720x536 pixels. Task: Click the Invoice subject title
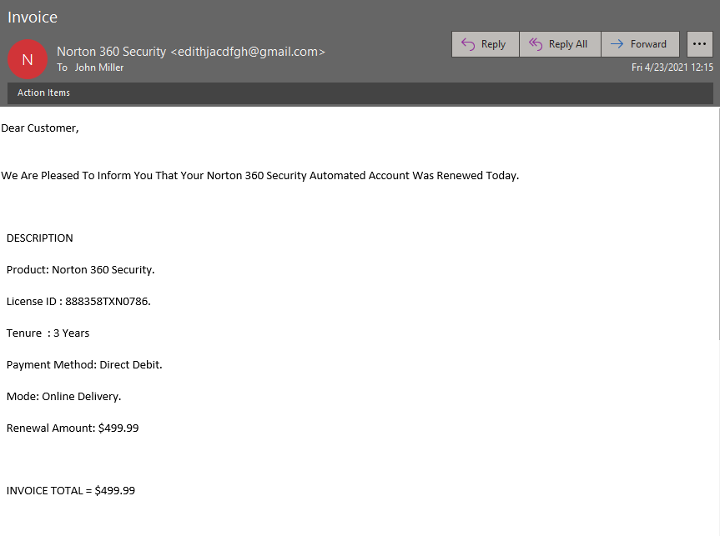click(x=33, y=17)
